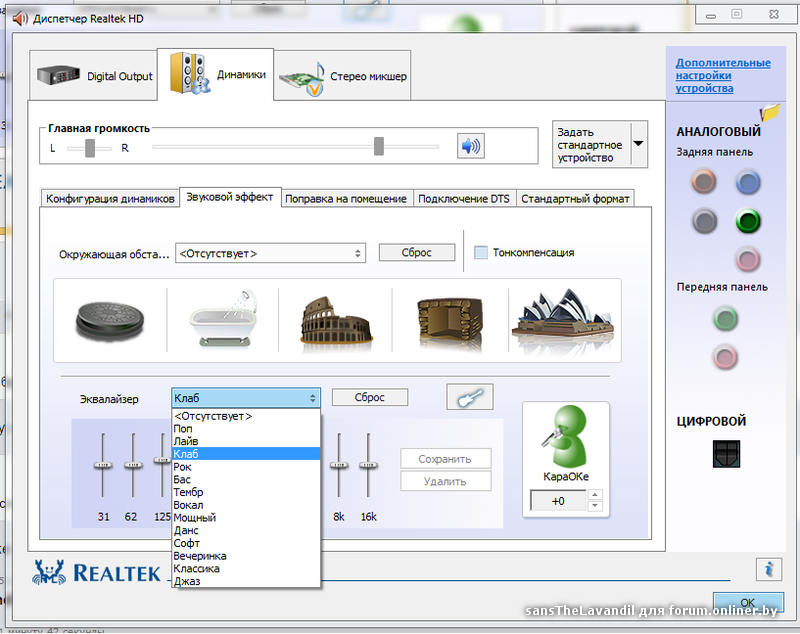Click the Сохранить button
This screenshot has width=800, height=634.
(x=445, y=459)
